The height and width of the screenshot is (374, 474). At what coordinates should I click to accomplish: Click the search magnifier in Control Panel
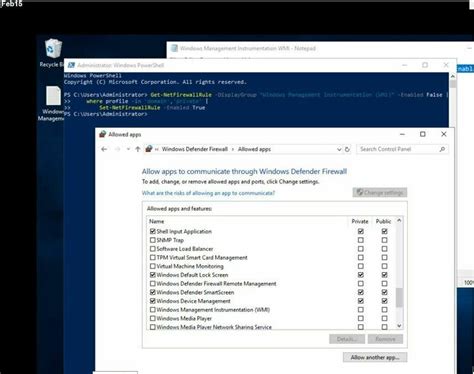pos(442,149)
